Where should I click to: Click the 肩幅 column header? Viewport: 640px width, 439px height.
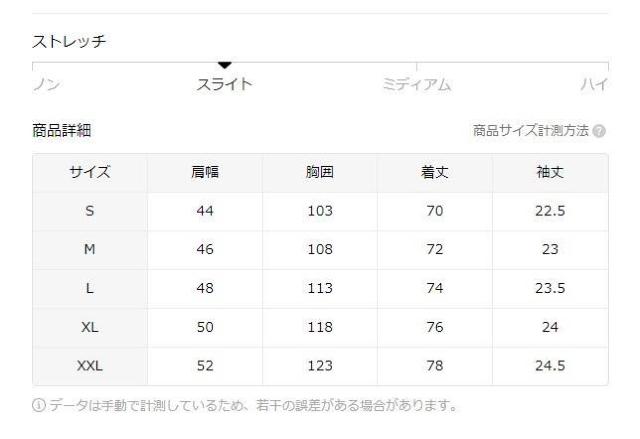click(x=205, y=173)
